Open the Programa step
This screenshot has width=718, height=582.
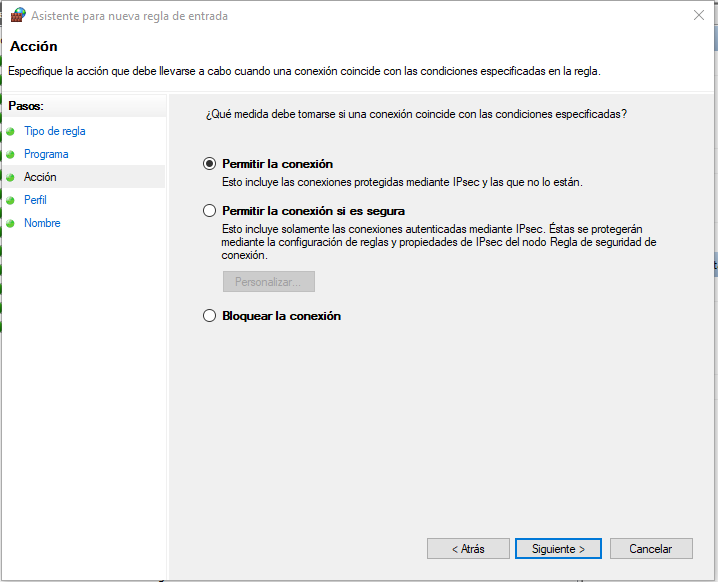pyautogui.click(x=46, y=154)
